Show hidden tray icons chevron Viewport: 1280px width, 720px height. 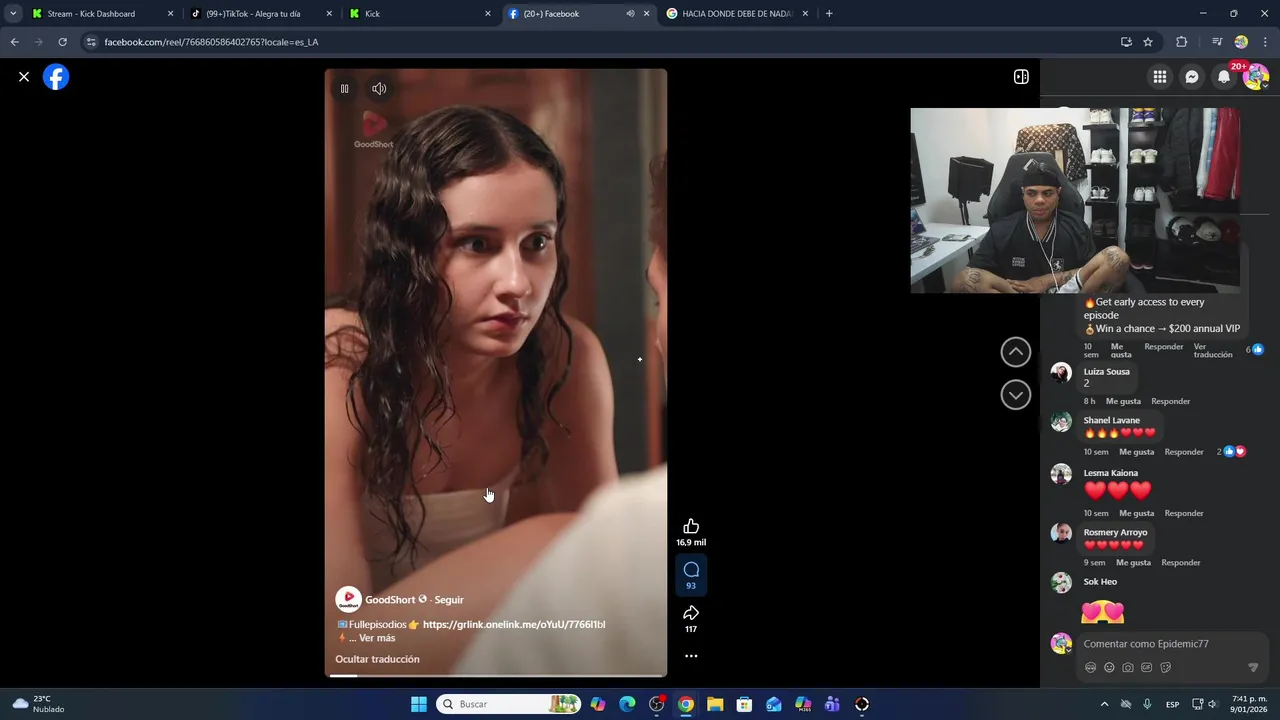pyautogui.click(x=1105, y=704)
